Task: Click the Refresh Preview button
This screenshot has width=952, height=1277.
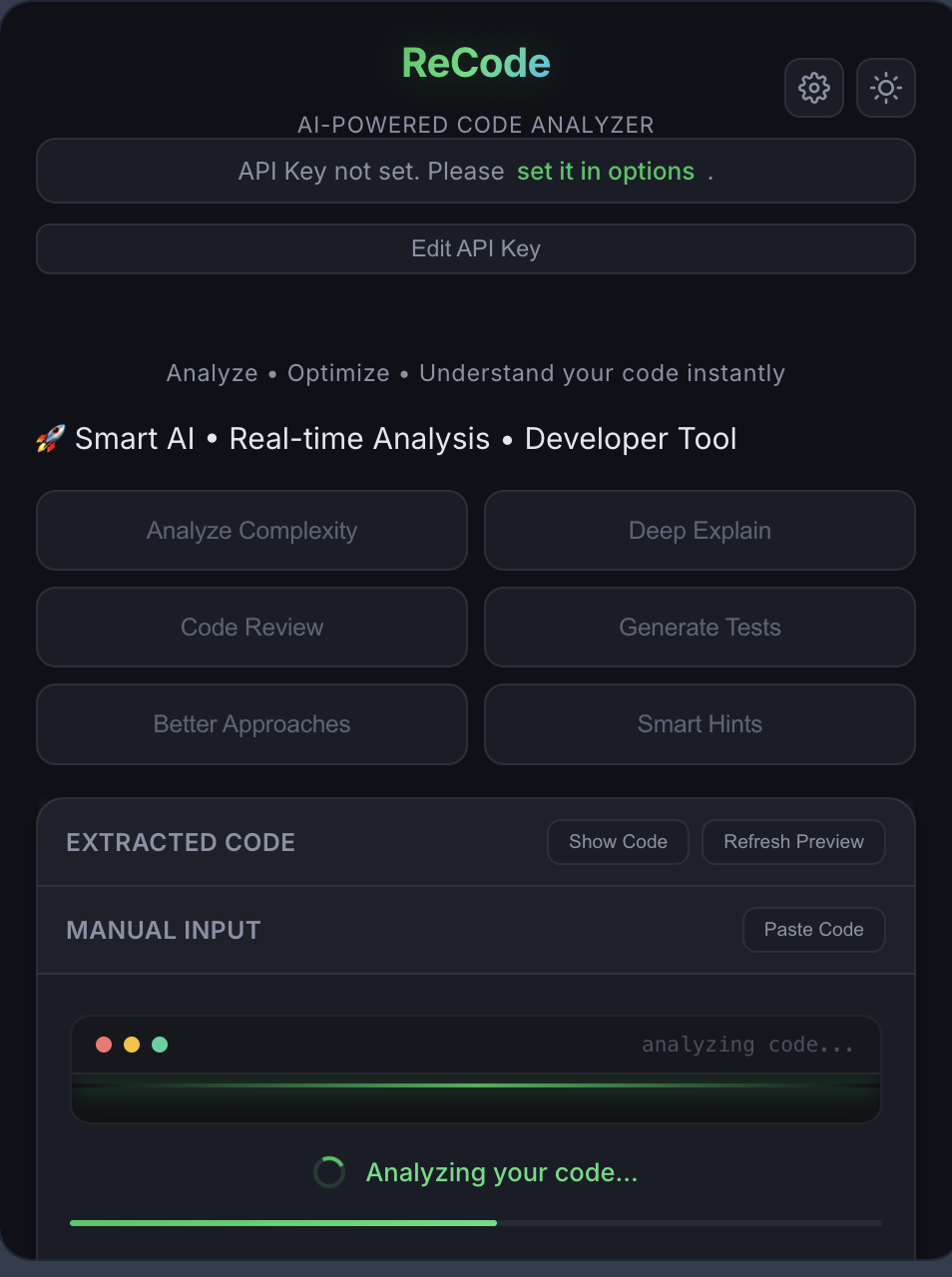Action: [x=793, y=842]
